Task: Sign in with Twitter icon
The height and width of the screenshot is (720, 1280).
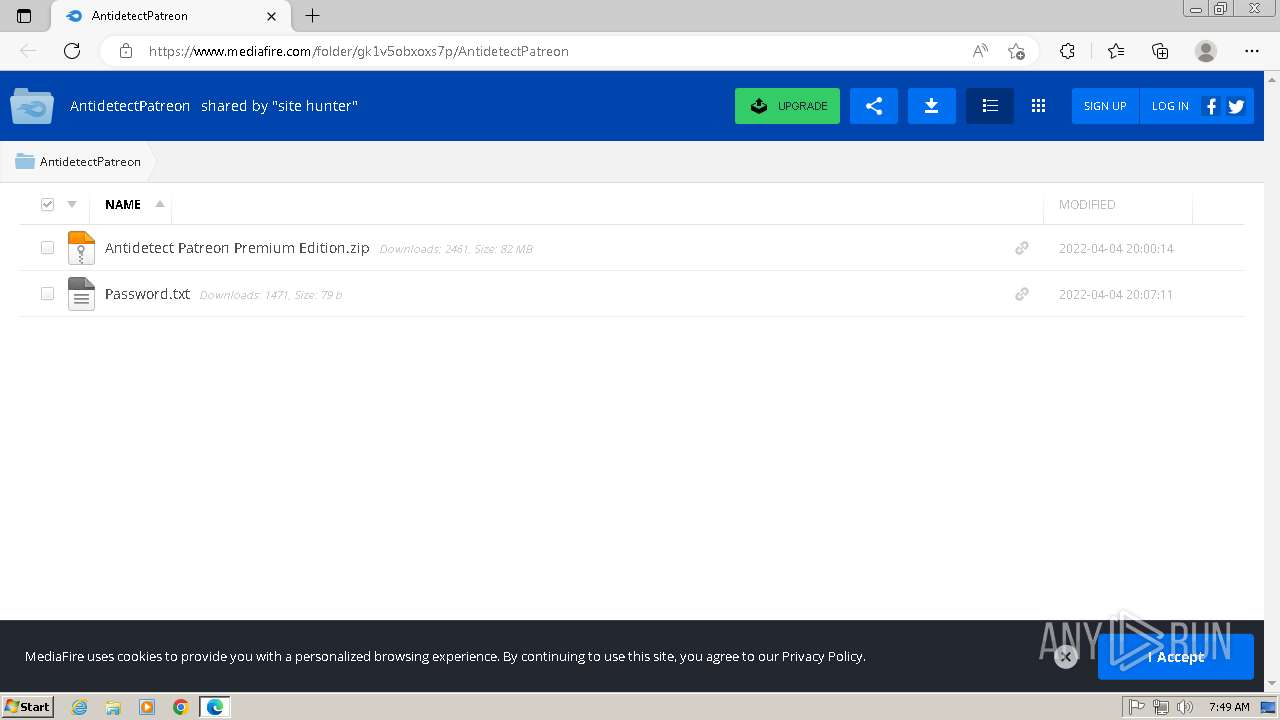Action: point(1236,106)
